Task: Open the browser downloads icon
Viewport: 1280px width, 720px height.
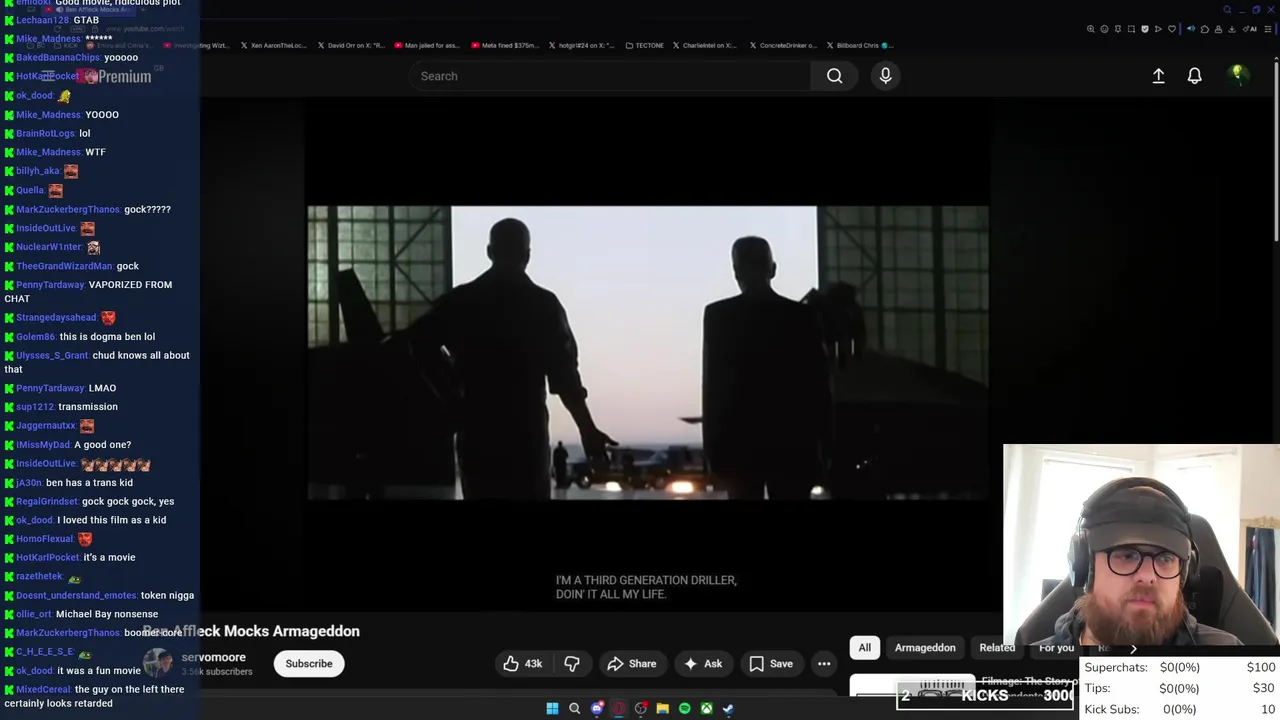Action: pyautogui.click(x=1232, y=30)
